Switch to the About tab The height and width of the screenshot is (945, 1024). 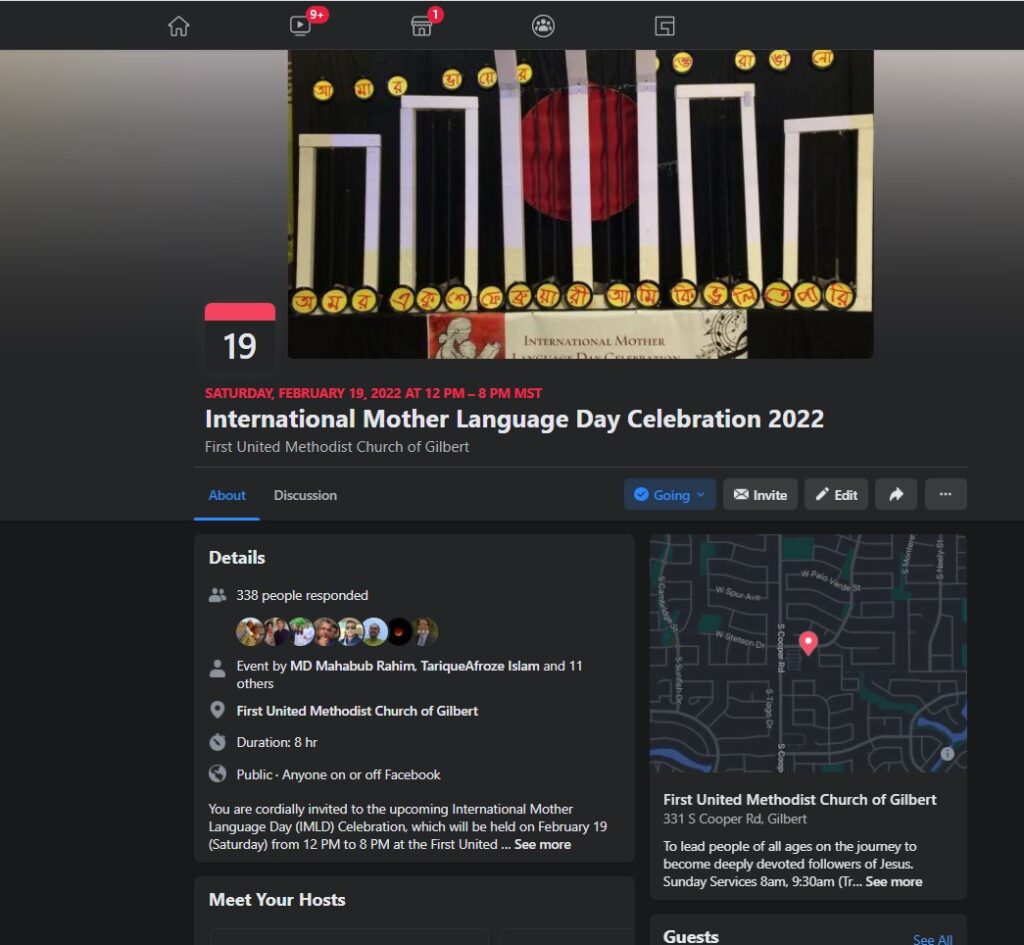[227, 495]
